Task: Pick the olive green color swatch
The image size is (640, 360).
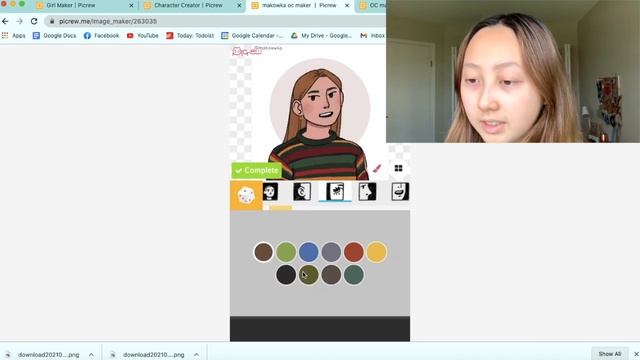Action: (x=309, y=275)
